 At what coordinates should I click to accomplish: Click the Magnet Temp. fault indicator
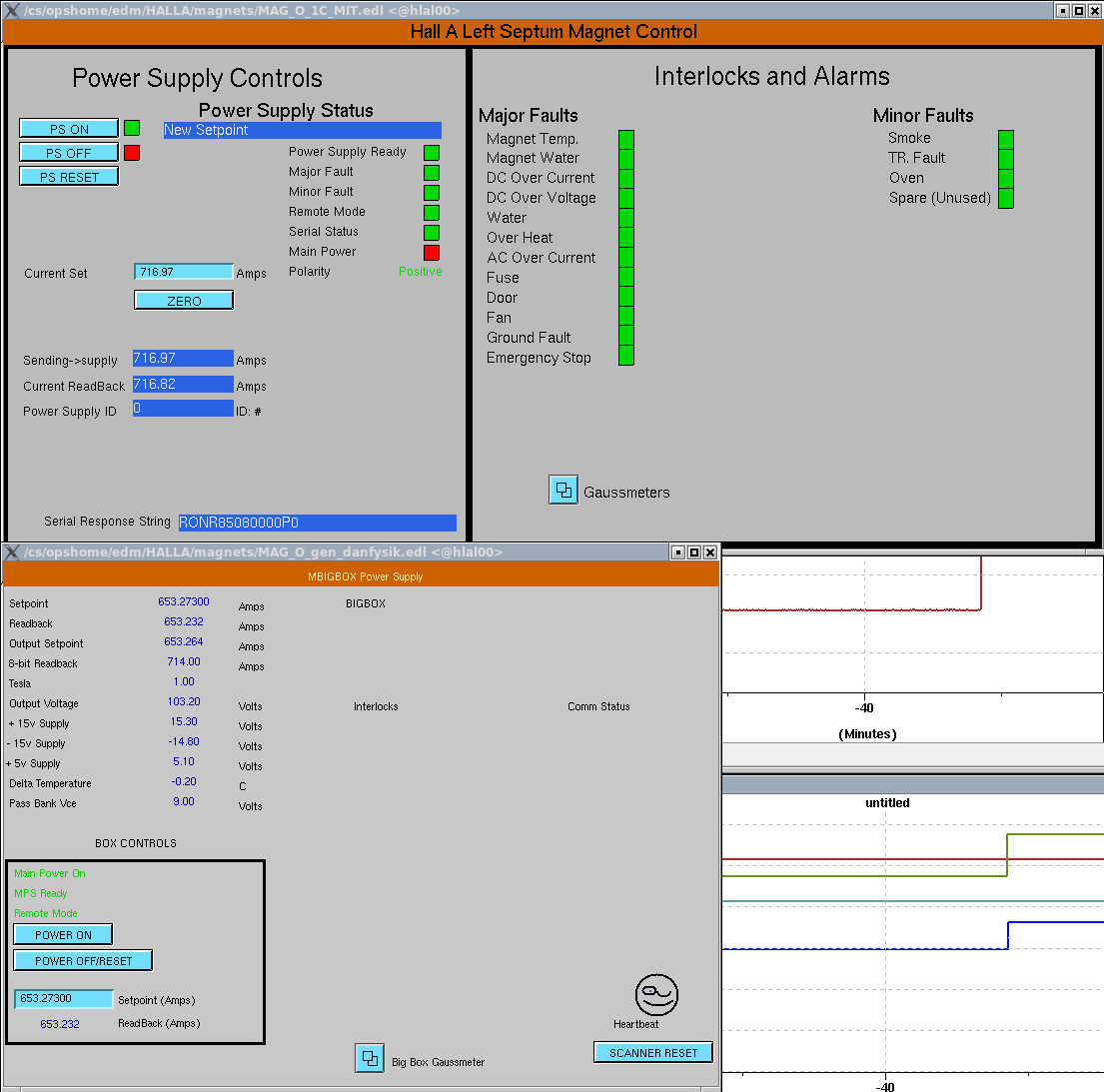pos(625,140)
